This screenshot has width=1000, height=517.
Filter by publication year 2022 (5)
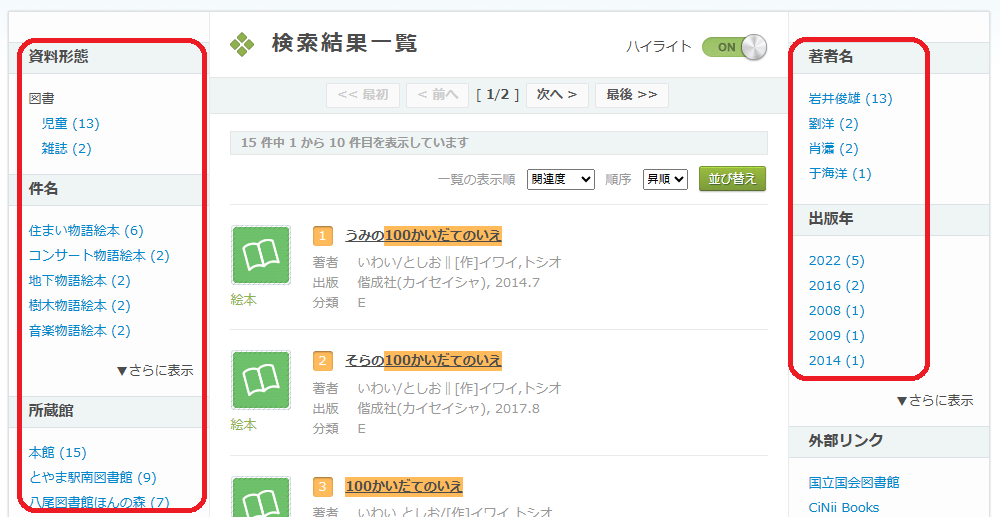click(836, 261)
